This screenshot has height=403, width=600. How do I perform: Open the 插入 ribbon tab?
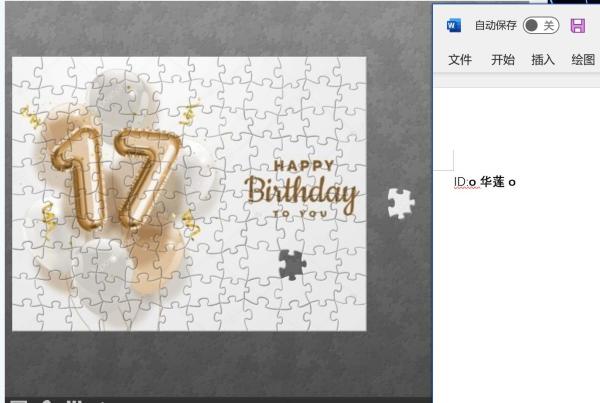point(543,60)
